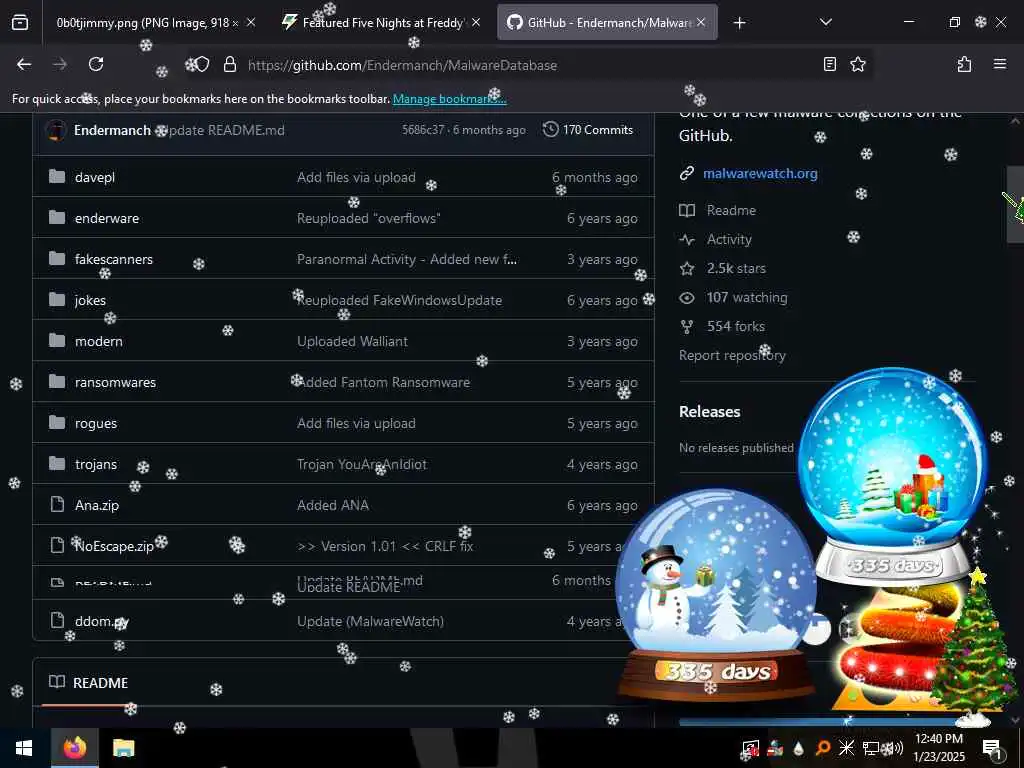Open the fakescanners folder
1024x768 pixels.
pos(114,259)
